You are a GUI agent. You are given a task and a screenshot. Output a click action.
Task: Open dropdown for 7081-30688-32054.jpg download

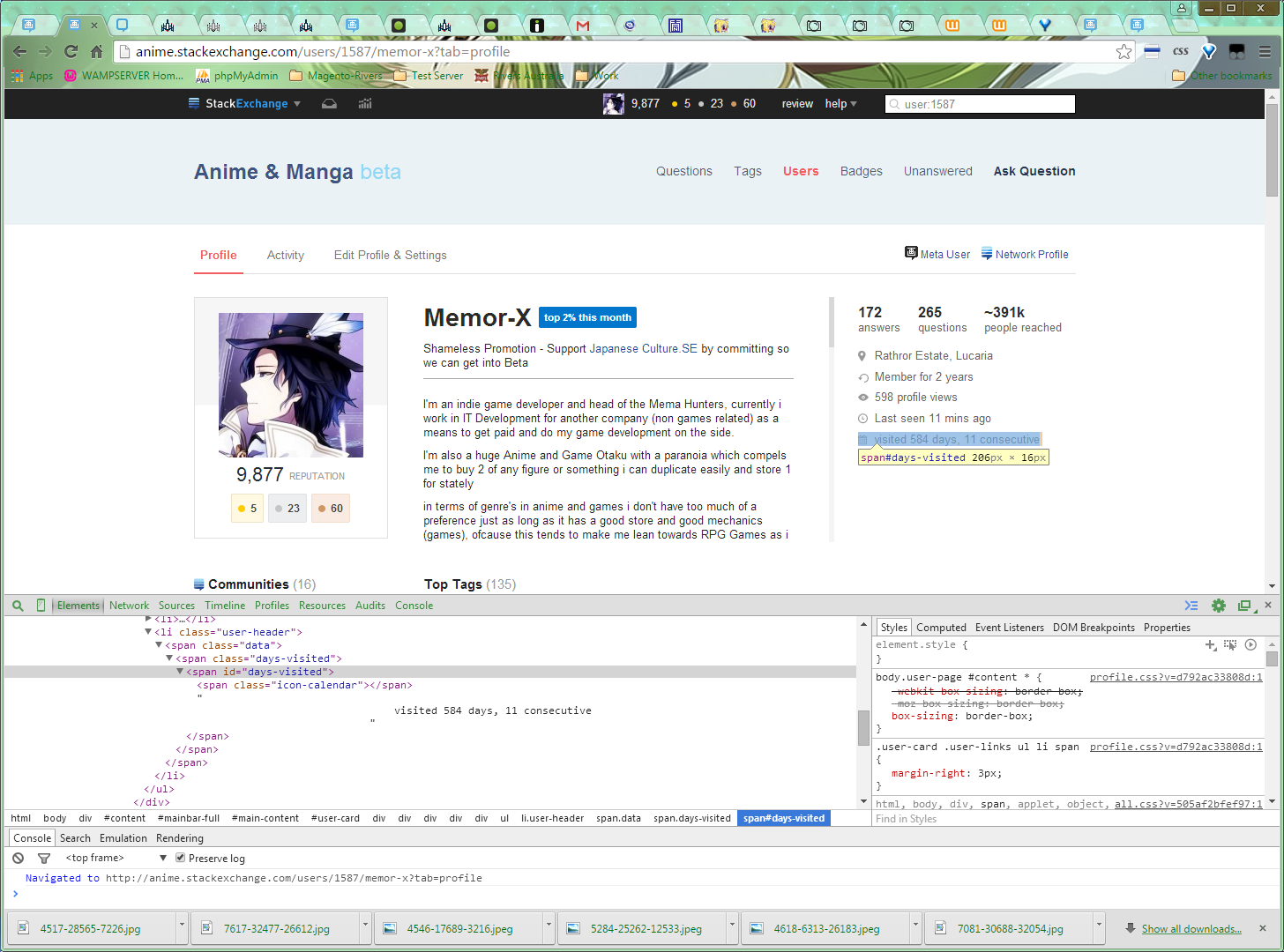[x=1099, y=927]
